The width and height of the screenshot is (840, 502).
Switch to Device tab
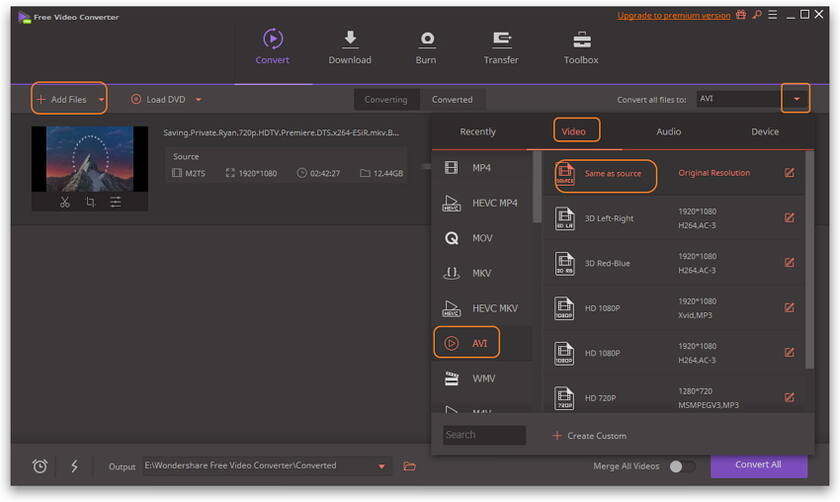[765, 132]
